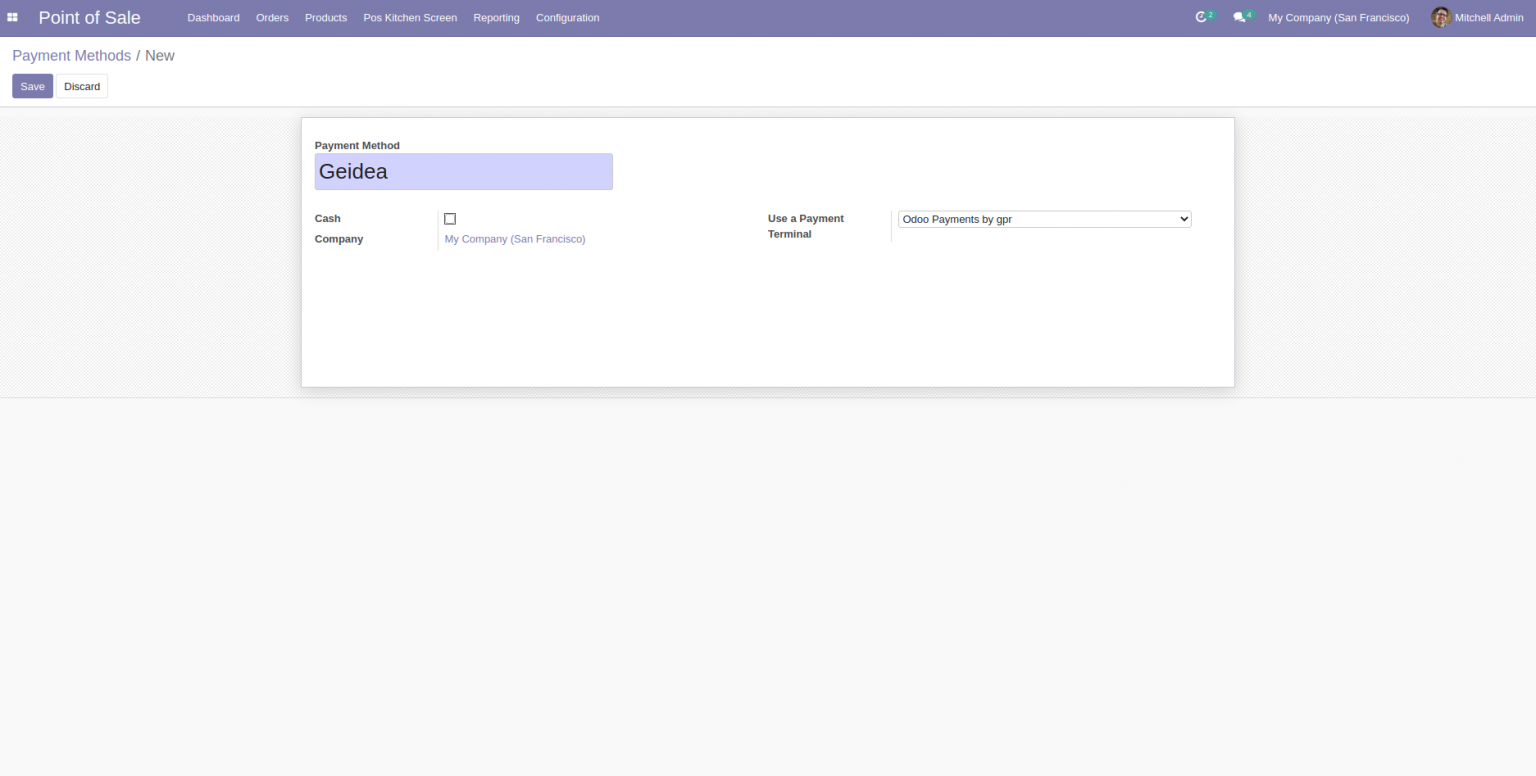This screenshot has width=1536, height=776.
Task: Open the Dashboard menu
Action: click(x=213, y=17)
